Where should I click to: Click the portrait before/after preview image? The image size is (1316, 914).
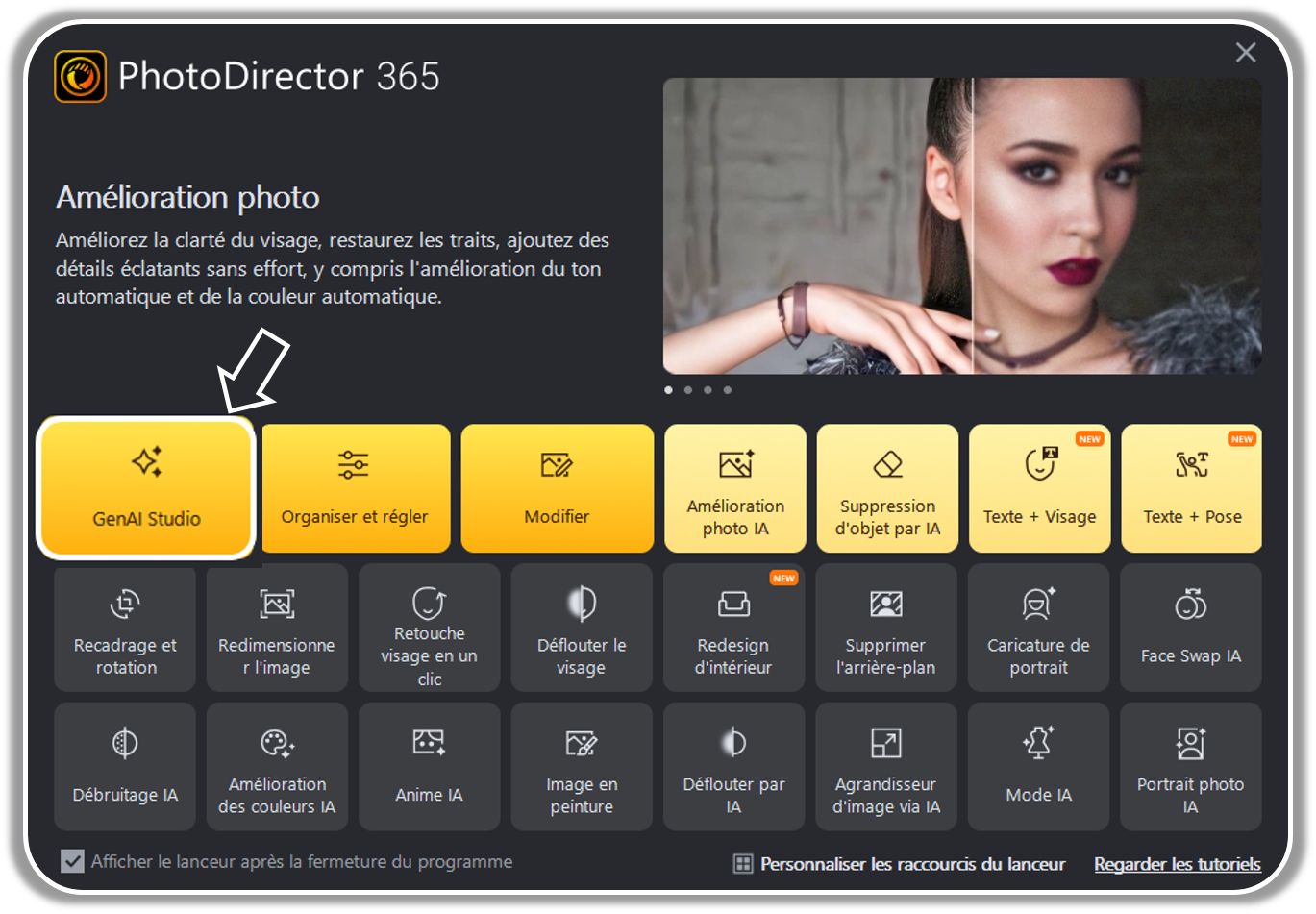click(x=961, y=226)
